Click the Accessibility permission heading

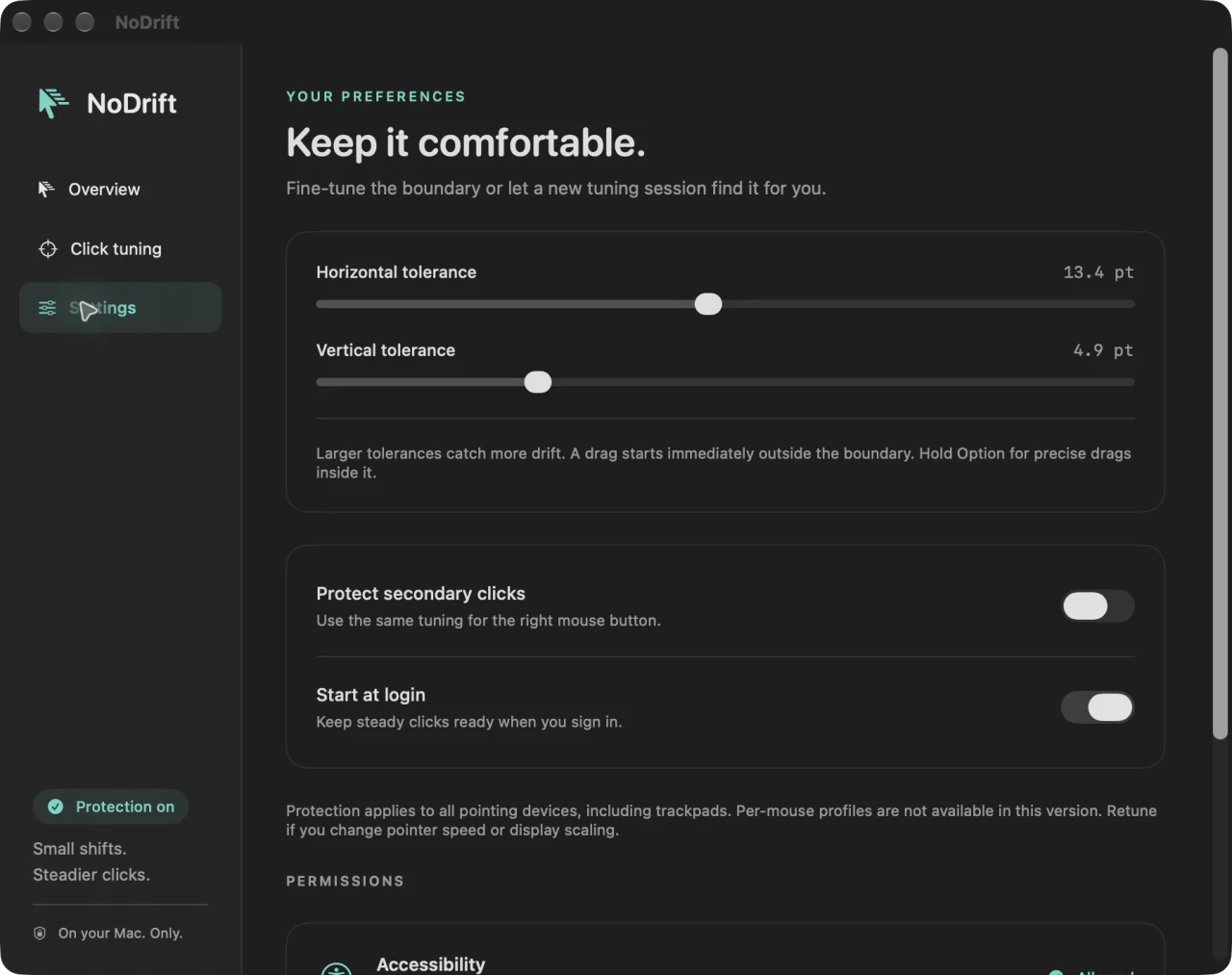431,964
